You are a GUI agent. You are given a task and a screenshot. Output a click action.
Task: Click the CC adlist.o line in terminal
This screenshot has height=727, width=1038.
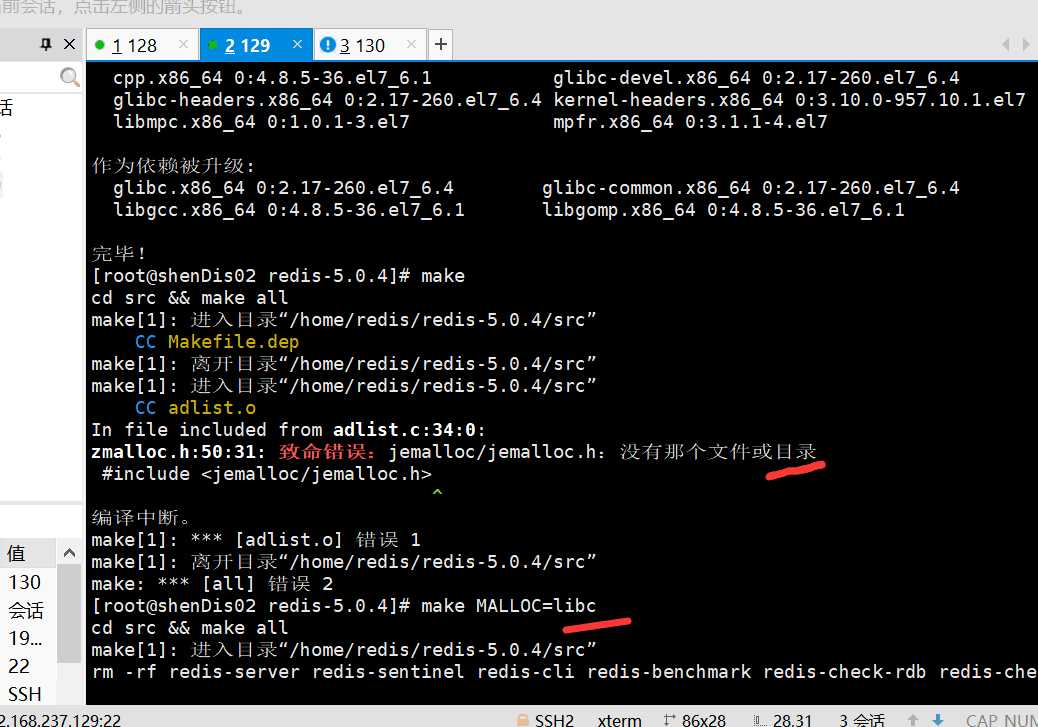coord(195,408)
